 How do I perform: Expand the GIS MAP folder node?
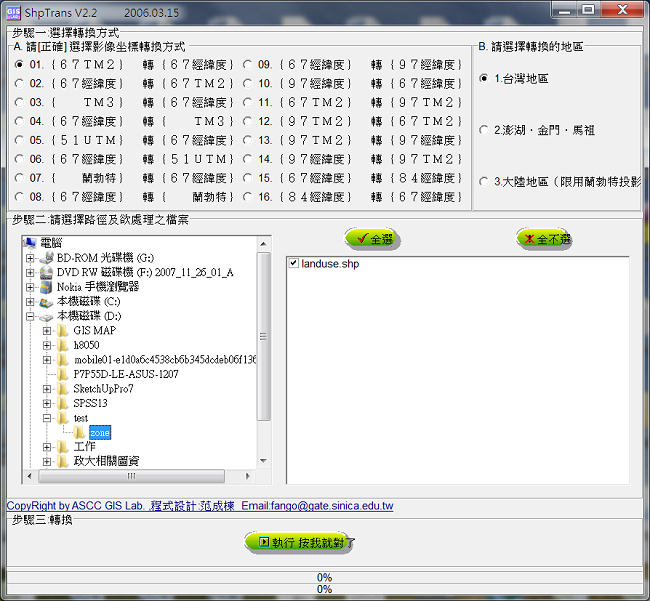(47, 331)
